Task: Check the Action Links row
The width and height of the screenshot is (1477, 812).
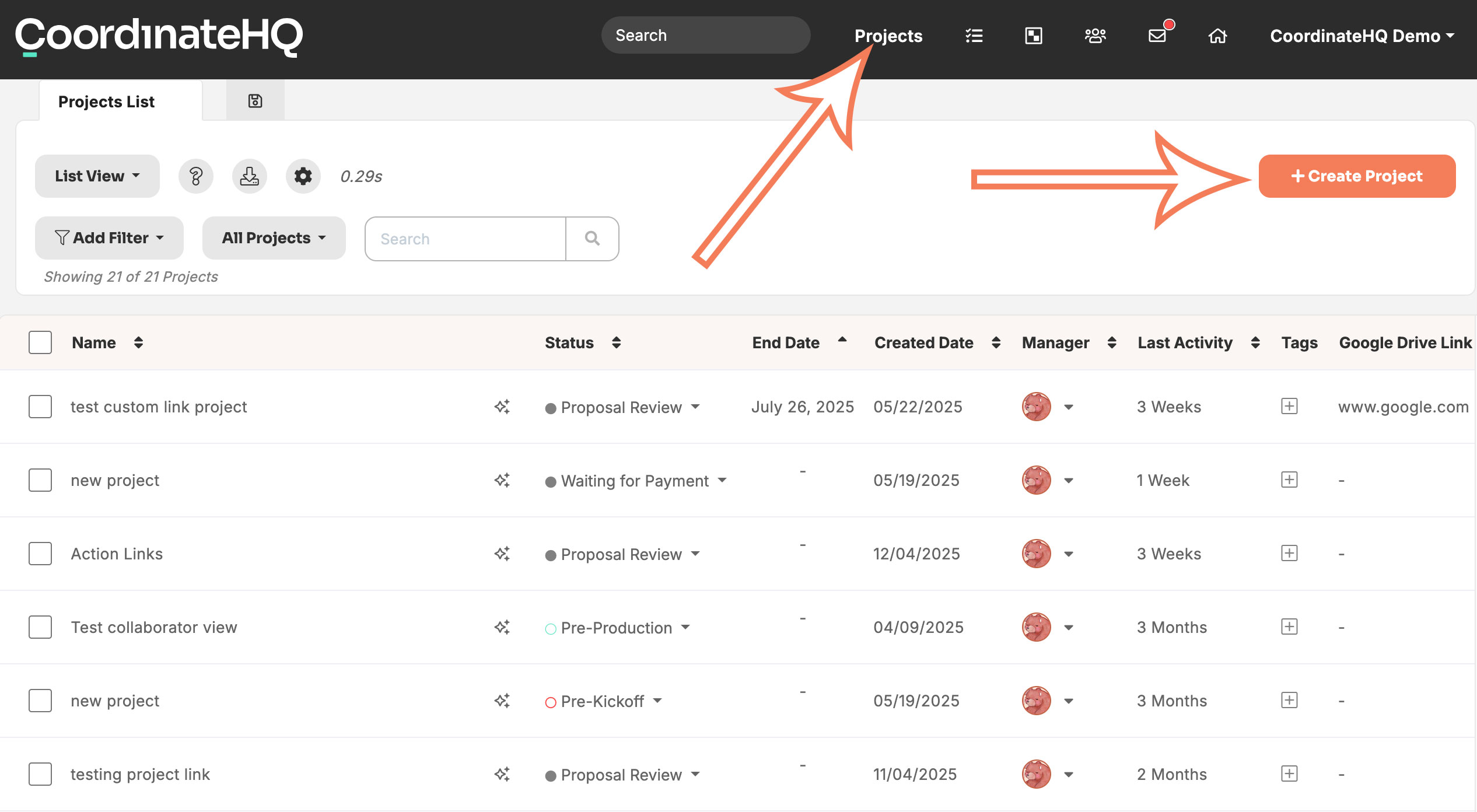Action: point(40,554)
